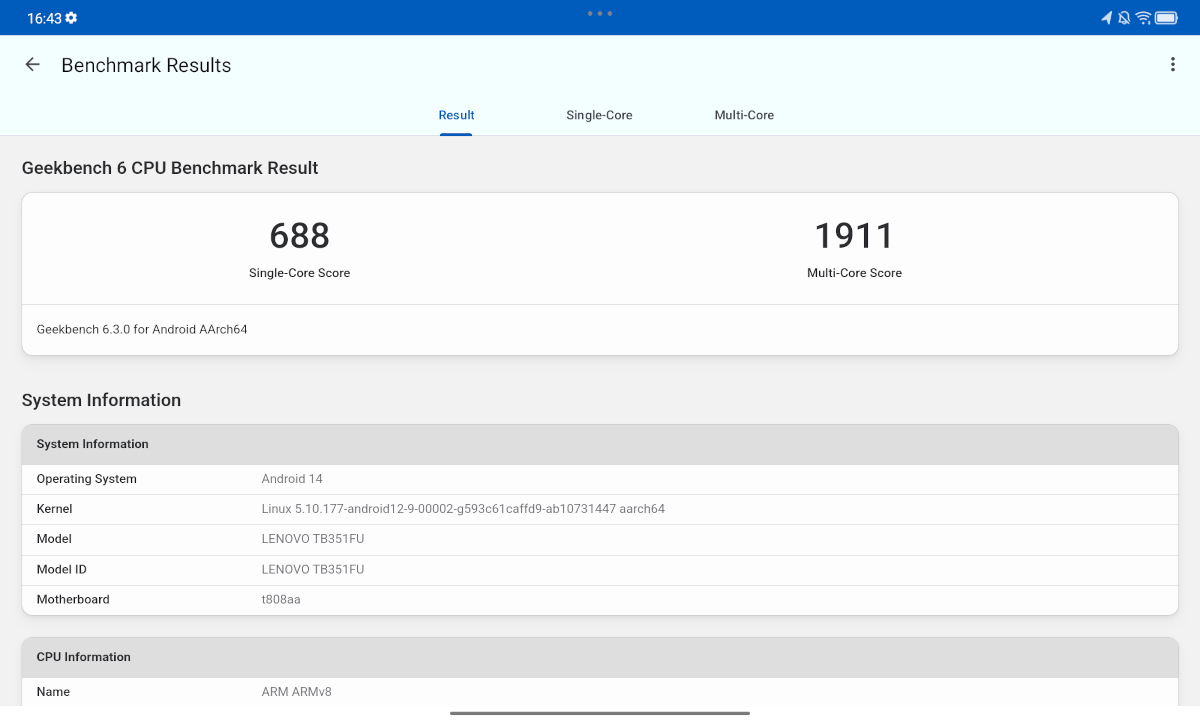Image resolution: width=1200 pixels, height=720 pixels.
Task: Tap Geekbench 6.3.0 for Android AArch64 text
Action: coord(142,329)
